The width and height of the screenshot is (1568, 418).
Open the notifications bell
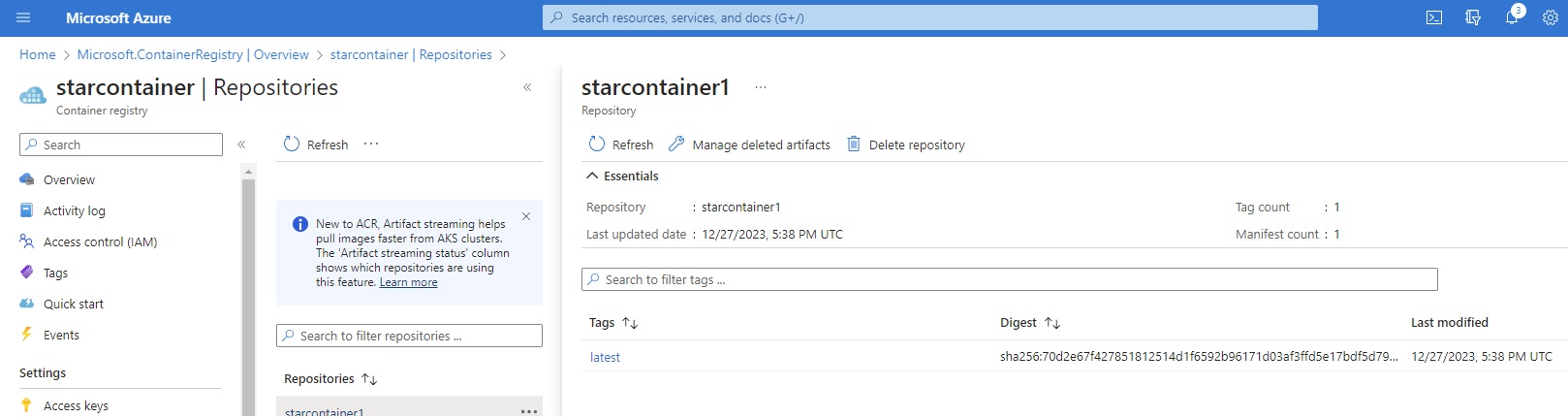click(x=1512, y=17)
